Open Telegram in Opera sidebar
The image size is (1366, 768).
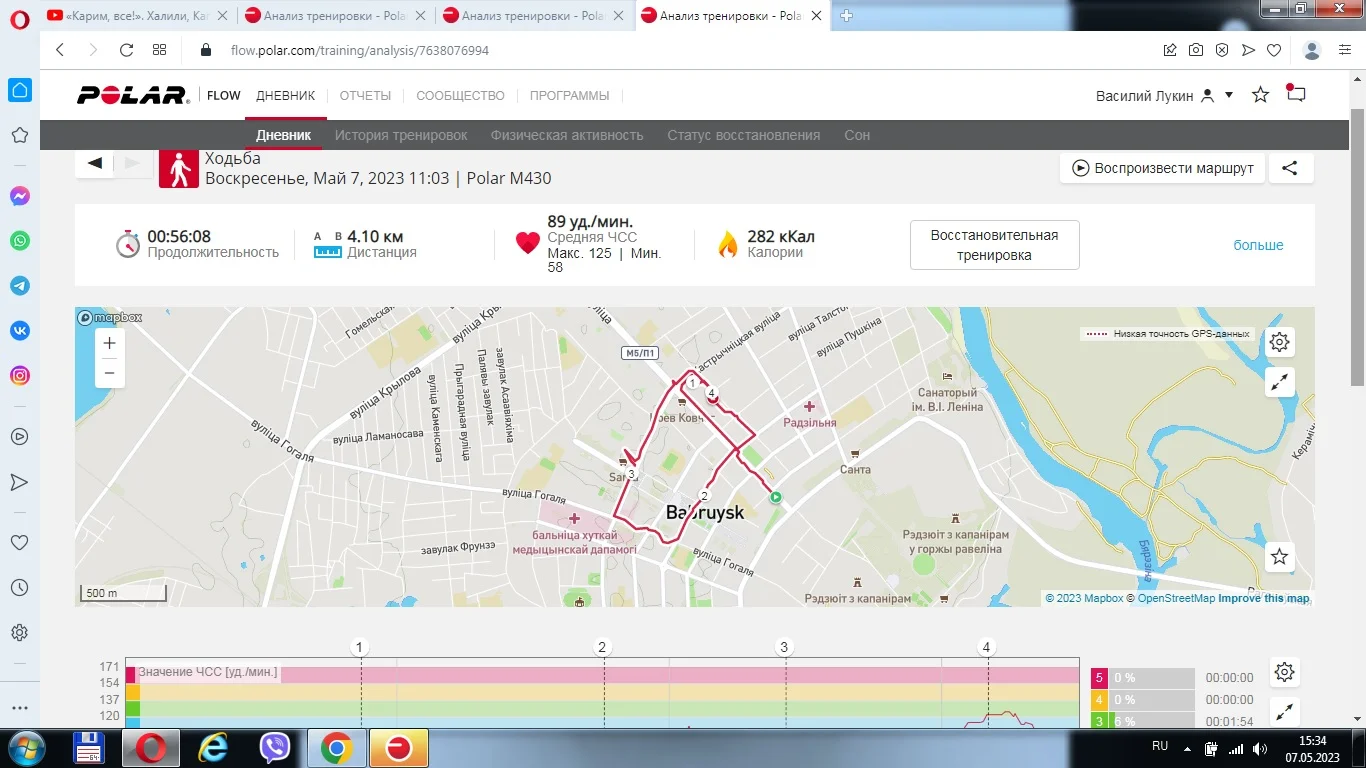coord(20,286)
